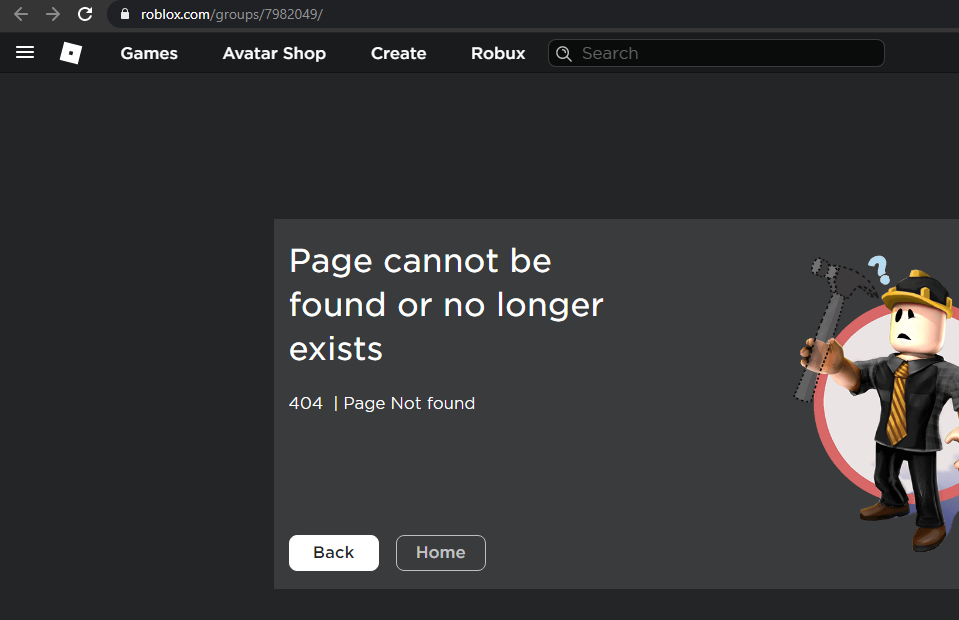Reload the page with refresh icon
The width and height of the screenshot is (959, 620).
[x=85, y=14]
